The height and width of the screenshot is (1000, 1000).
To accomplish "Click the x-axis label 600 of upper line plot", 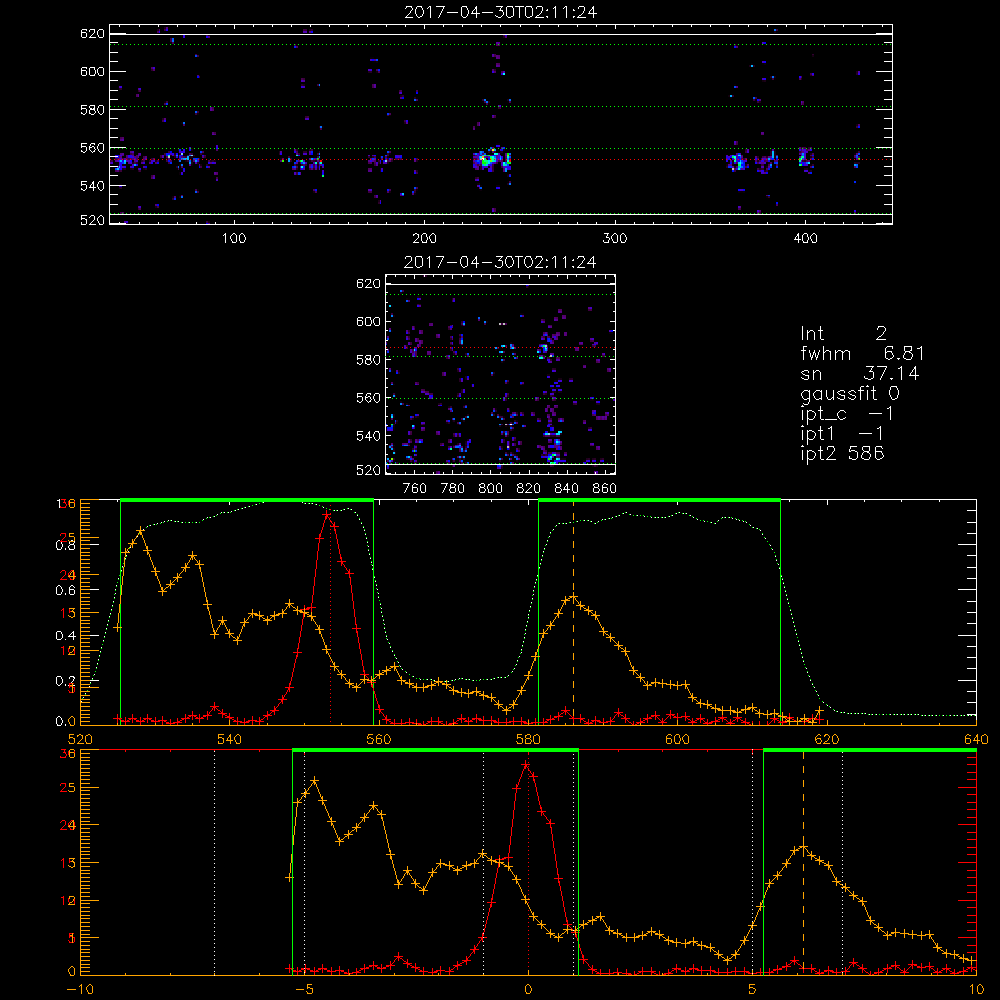I will [x=677, y=739].
